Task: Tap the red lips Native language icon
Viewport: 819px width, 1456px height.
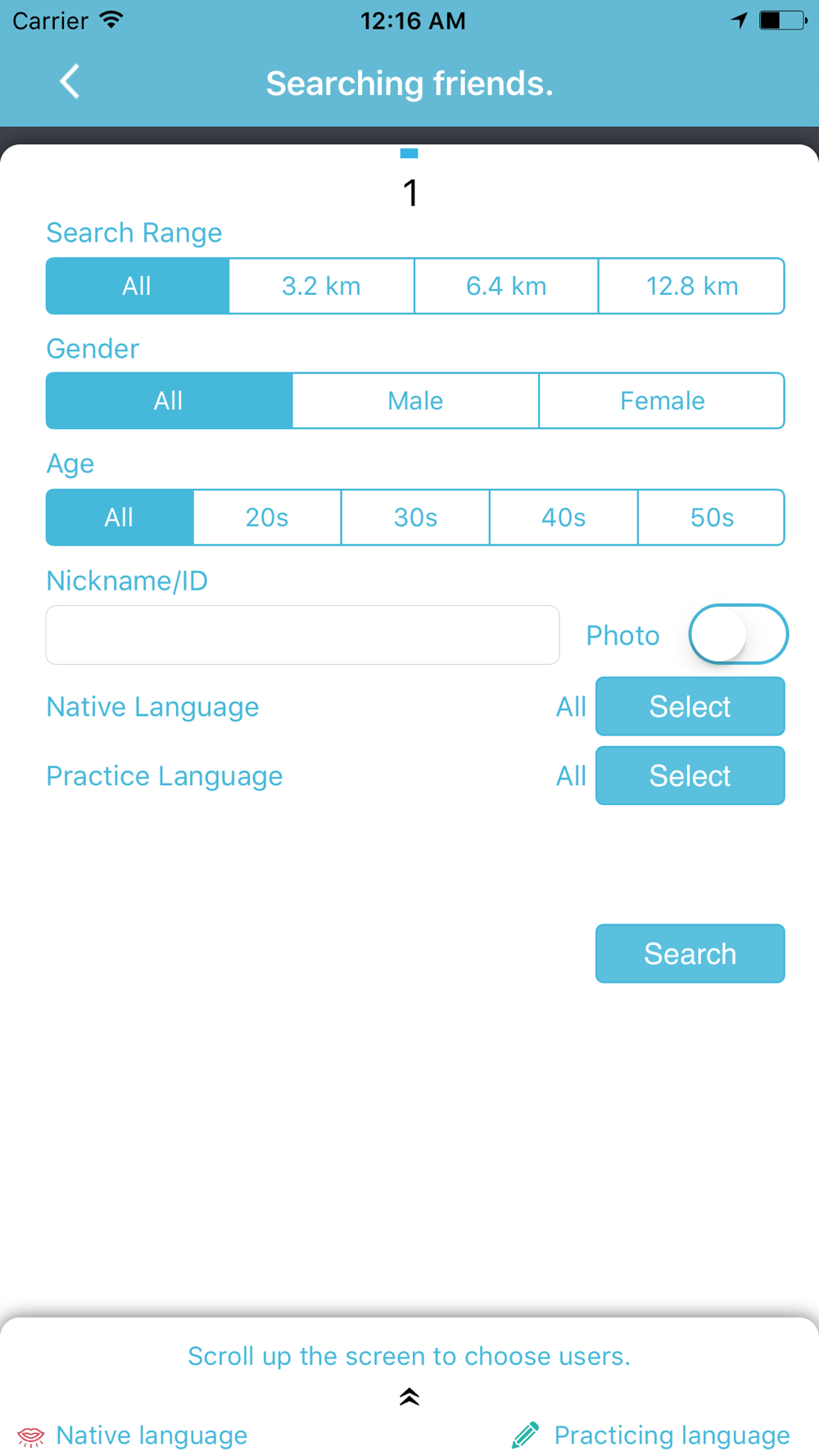Action: 31,1436
